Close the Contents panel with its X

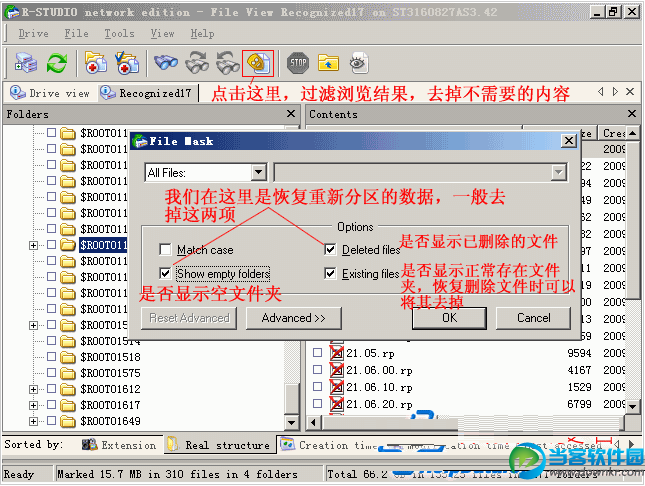(632, 114)
